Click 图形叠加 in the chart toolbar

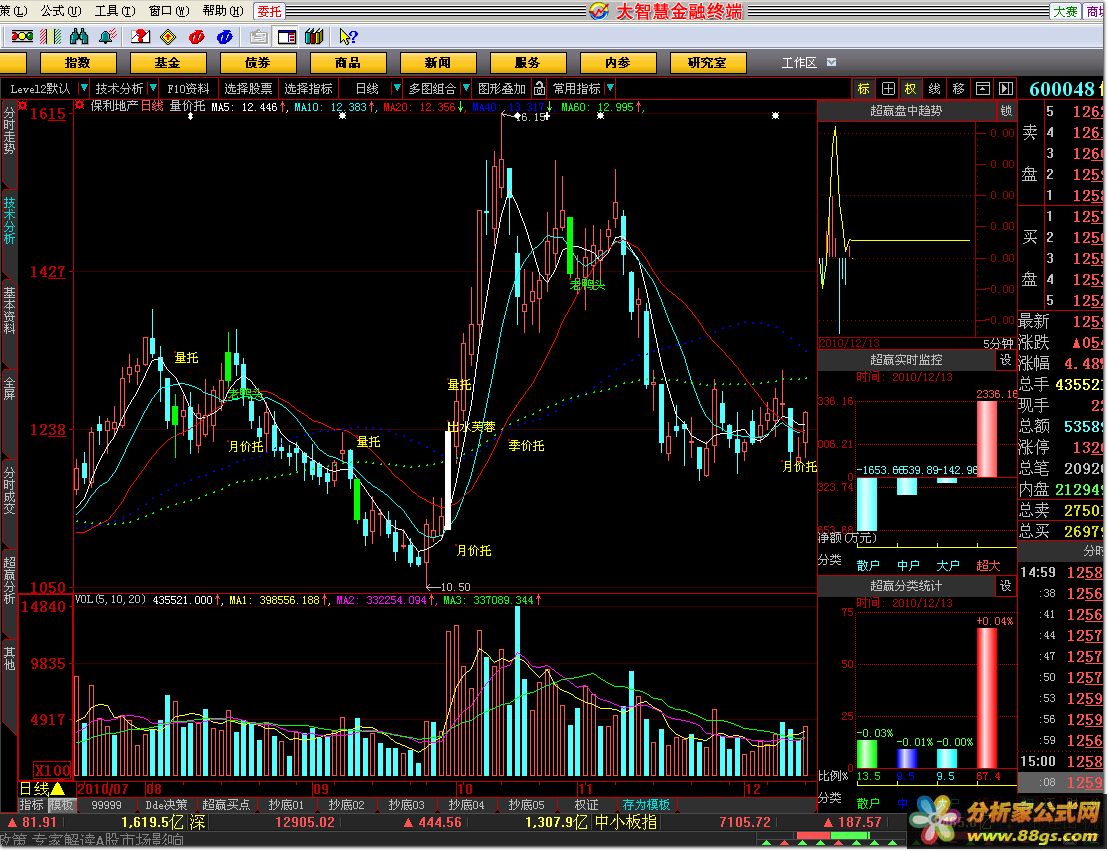pos(502,88)
